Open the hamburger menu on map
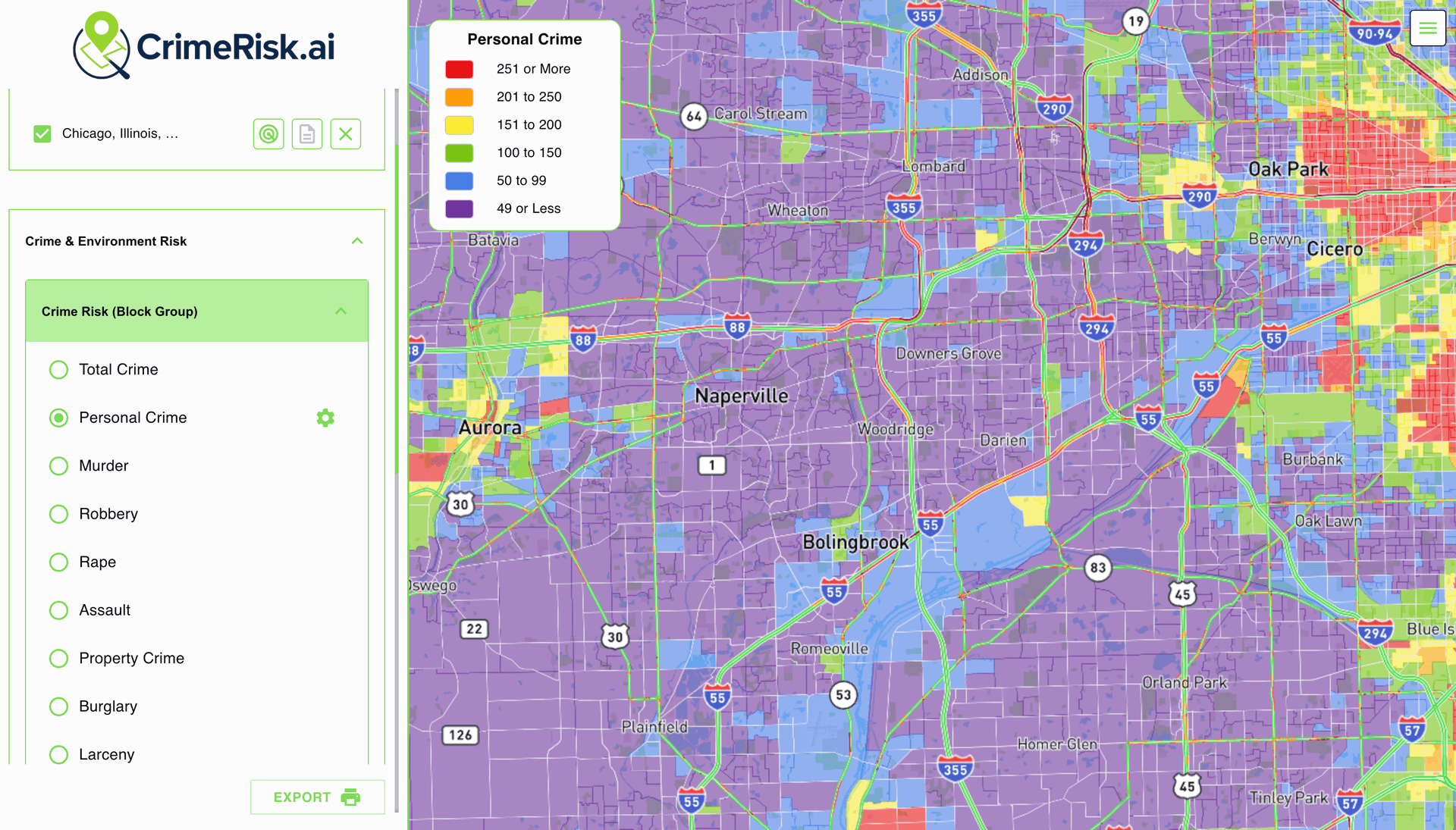Image resolution: width=1456 pixels, height=830 pixels. click(x=1427, y=29)
